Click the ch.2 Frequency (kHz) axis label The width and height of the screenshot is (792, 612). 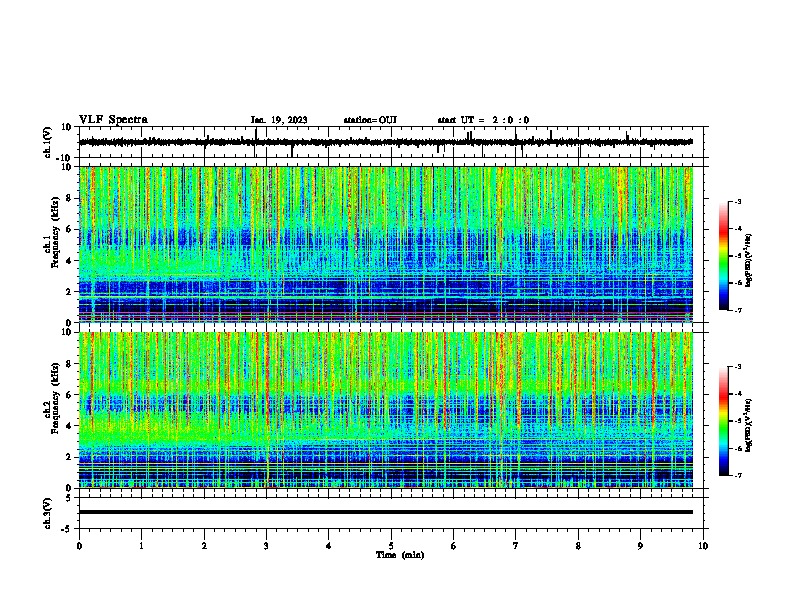point(51,399)
